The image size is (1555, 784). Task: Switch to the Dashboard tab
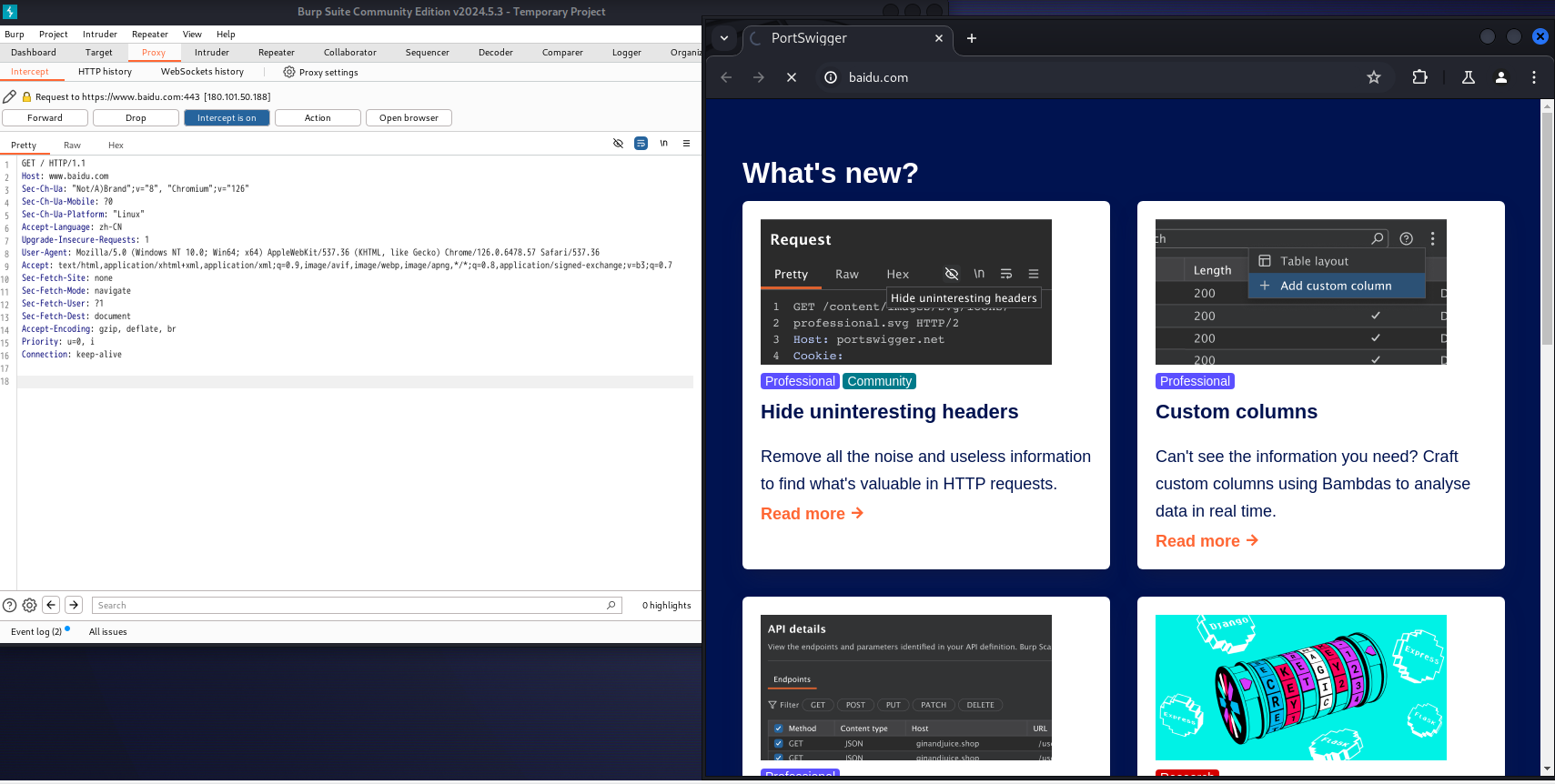pos(34,53)
